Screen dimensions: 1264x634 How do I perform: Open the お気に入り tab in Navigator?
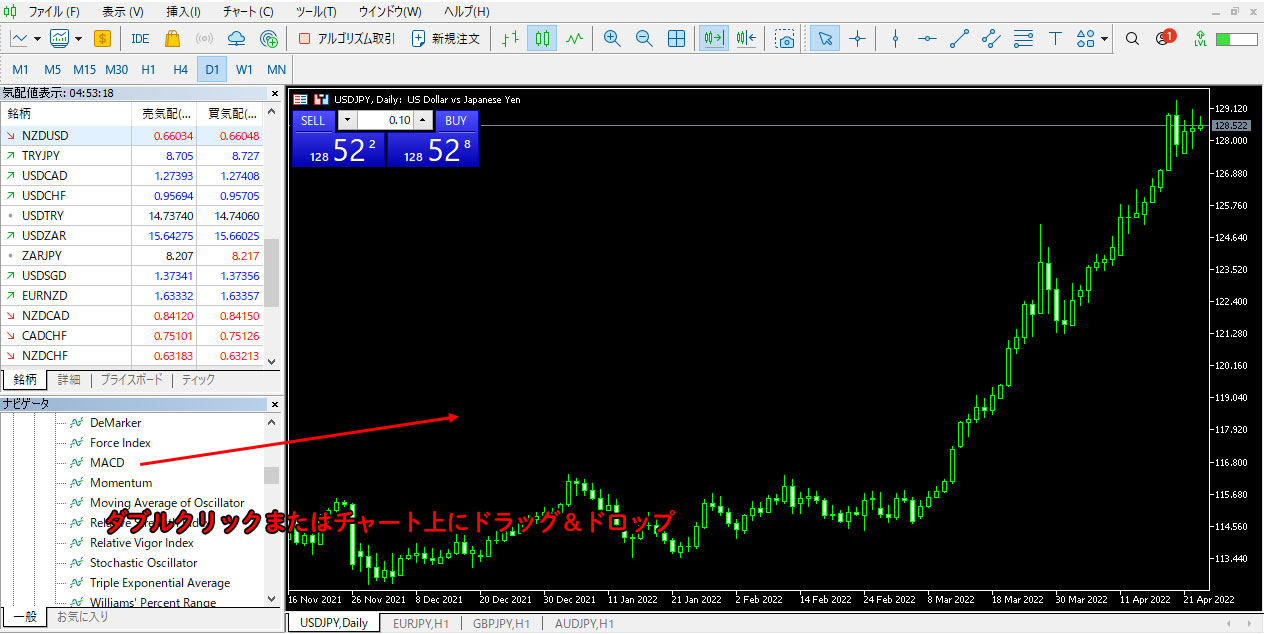[82, 617]
